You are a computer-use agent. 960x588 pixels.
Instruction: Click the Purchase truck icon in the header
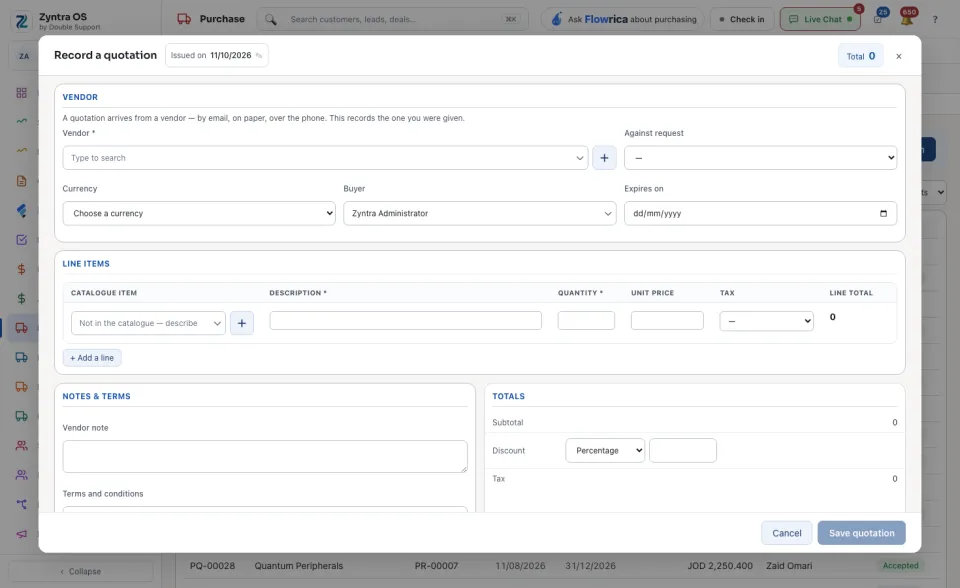coord(184,19)
